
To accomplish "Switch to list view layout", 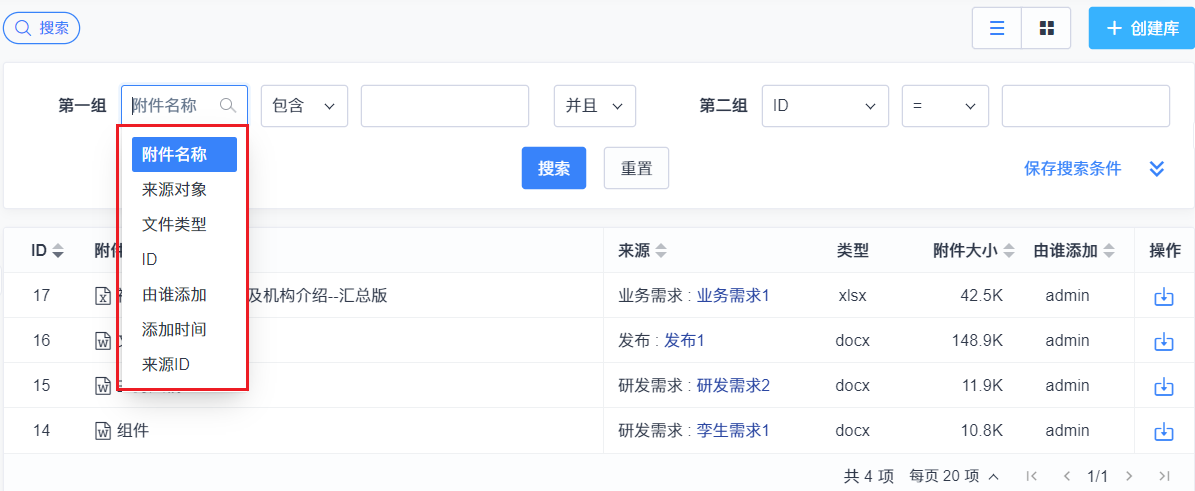I will (x=996, y=28).
